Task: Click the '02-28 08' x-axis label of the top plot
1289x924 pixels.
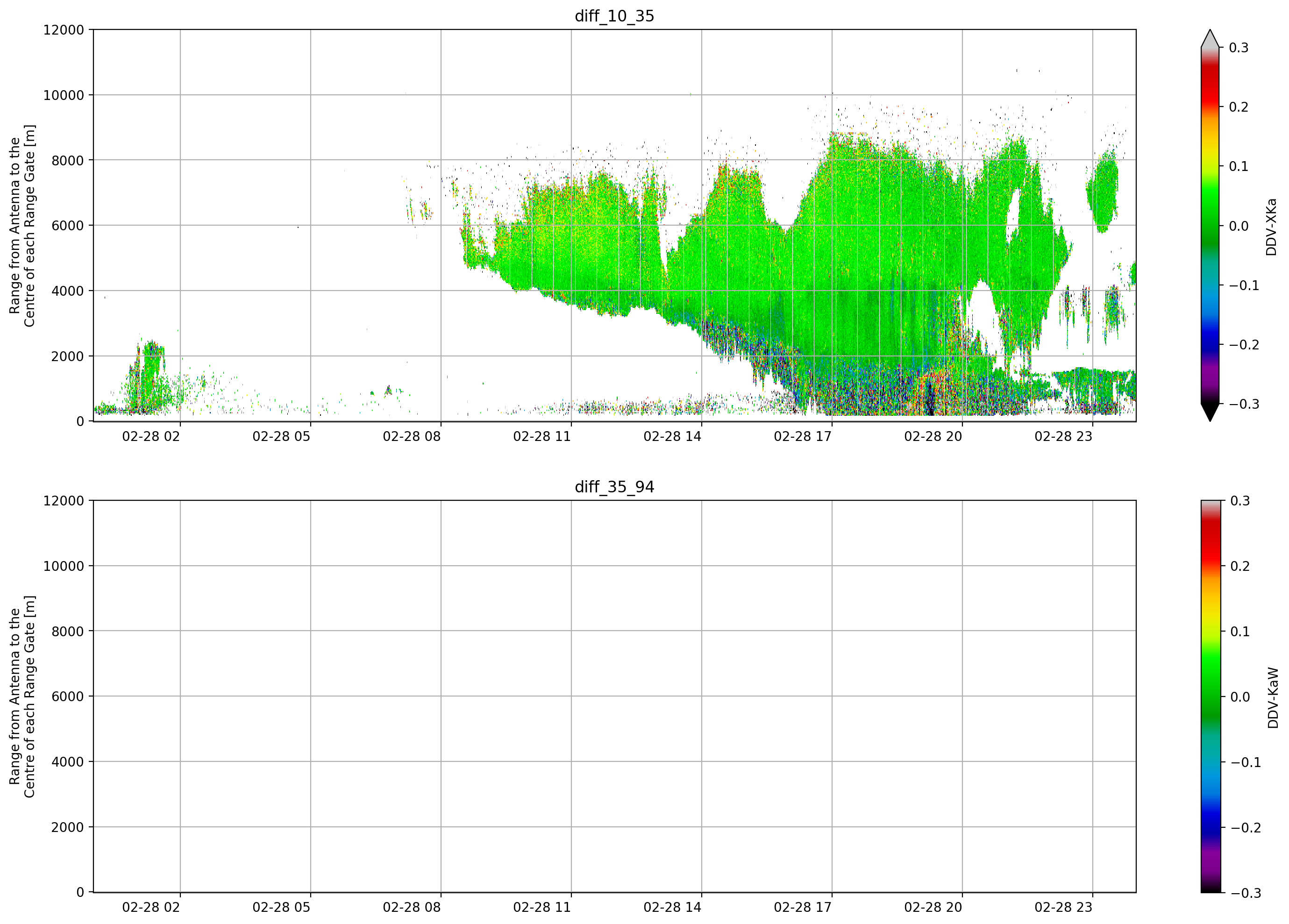Action: [x=412, y=436]
